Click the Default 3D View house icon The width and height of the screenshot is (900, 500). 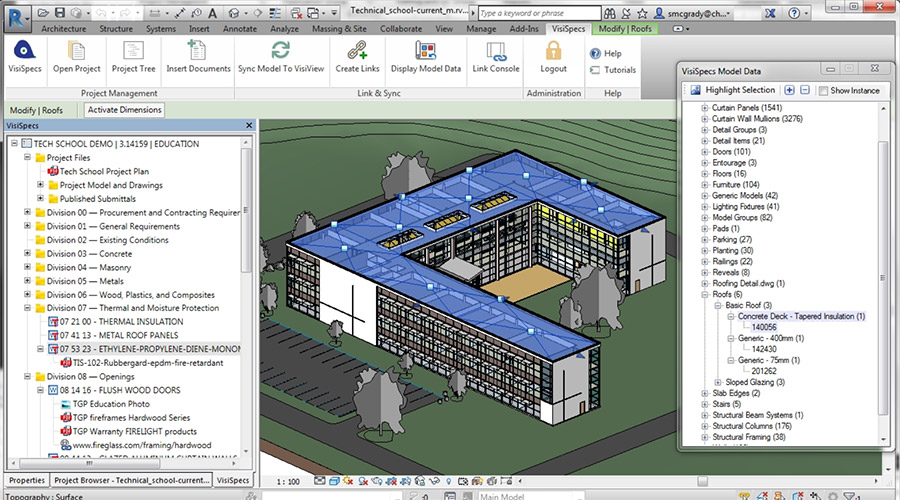coord(234,13)
